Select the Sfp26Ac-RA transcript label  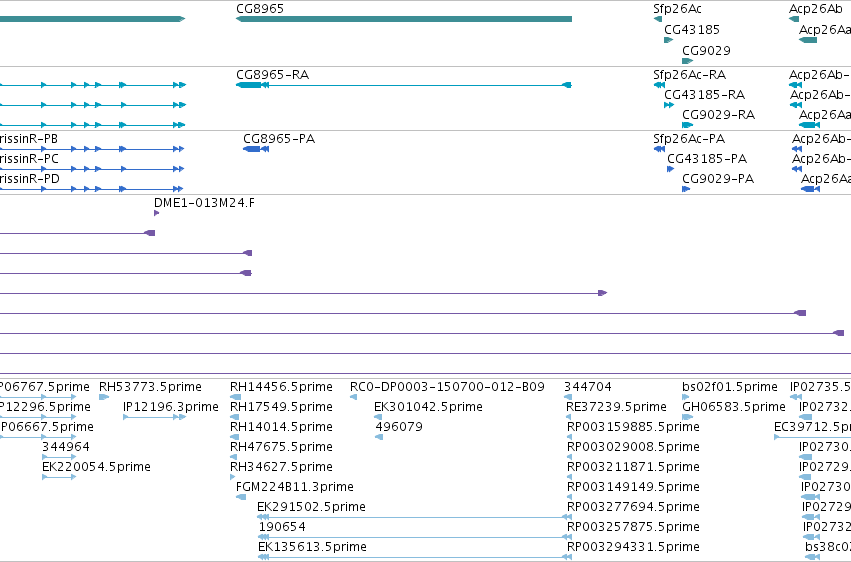point(690,75)
